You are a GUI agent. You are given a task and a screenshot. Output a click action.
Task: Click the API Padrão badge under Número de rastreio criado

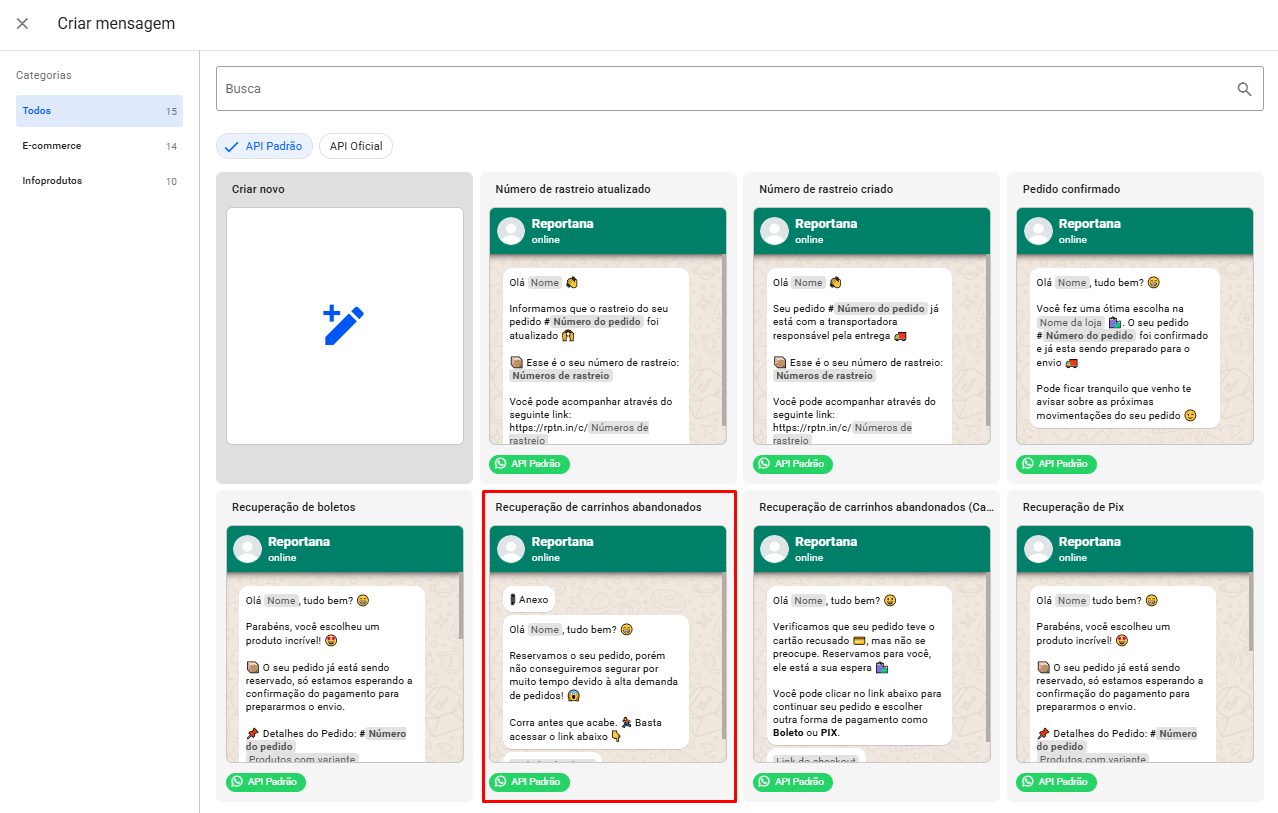click(793, 464)
